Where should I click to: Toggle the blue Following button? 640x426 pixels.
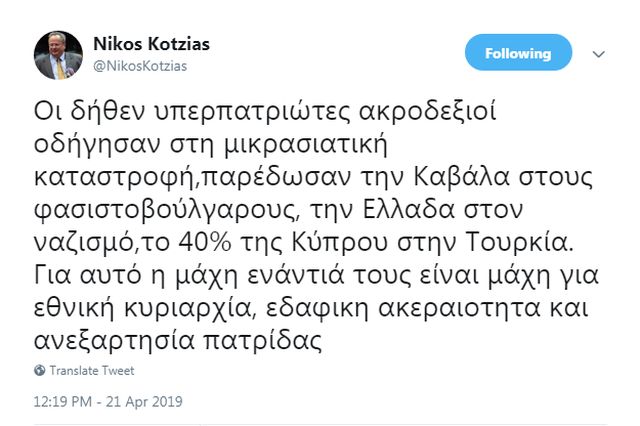tap(518, 53)
